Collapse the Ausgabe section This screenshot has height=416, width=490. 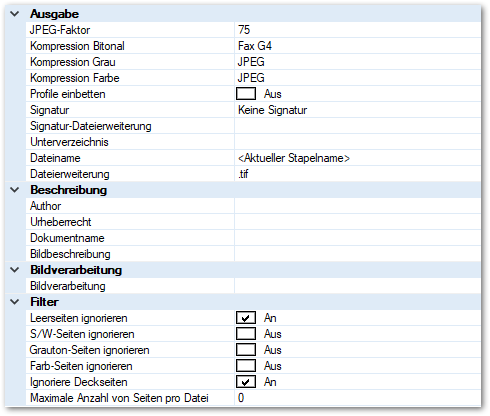click(15, 14)
